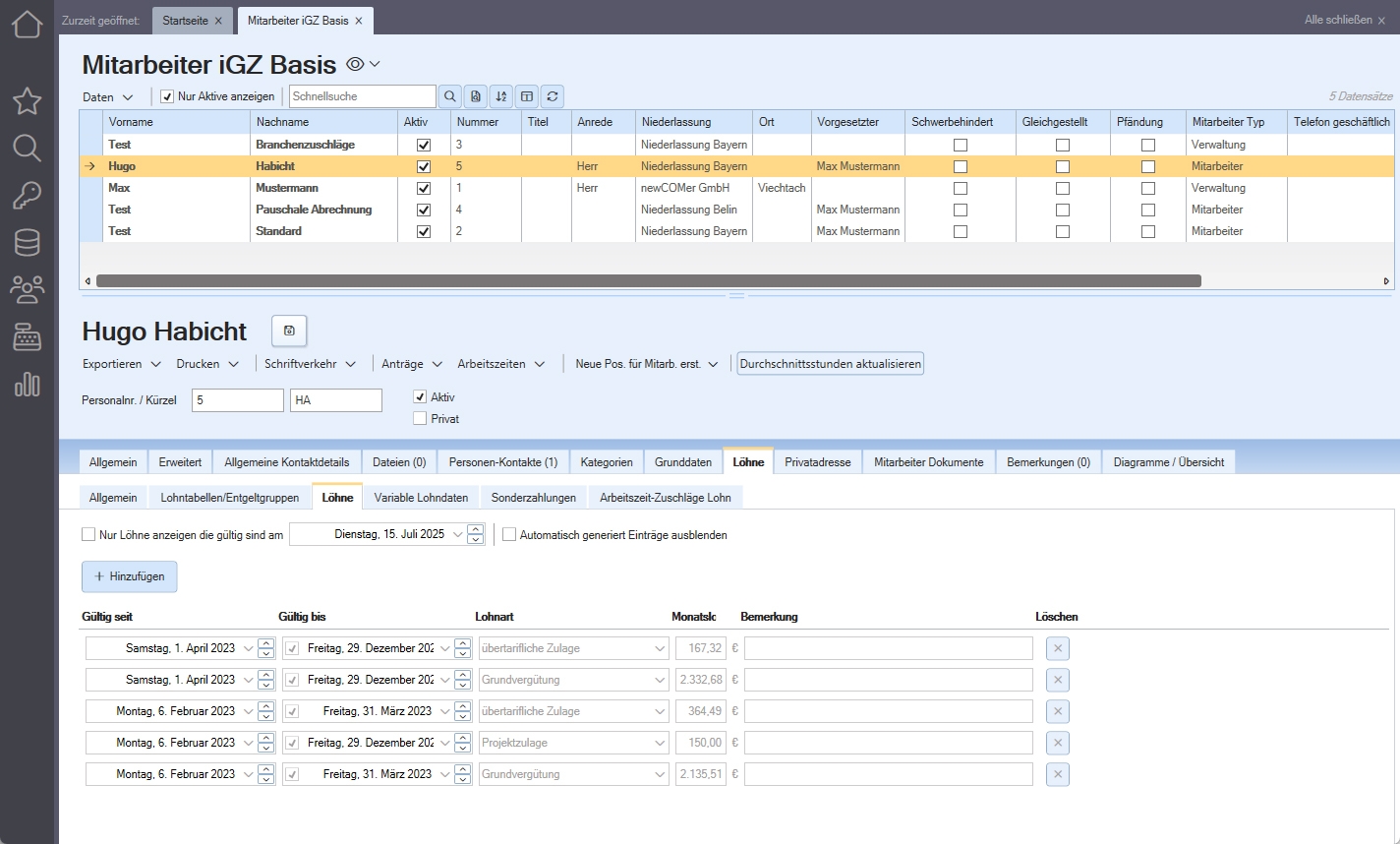Tick 'Automatisch generiert Einträge ausblenden'
This screenshot has width=1400, height=844.
[509, 535]
